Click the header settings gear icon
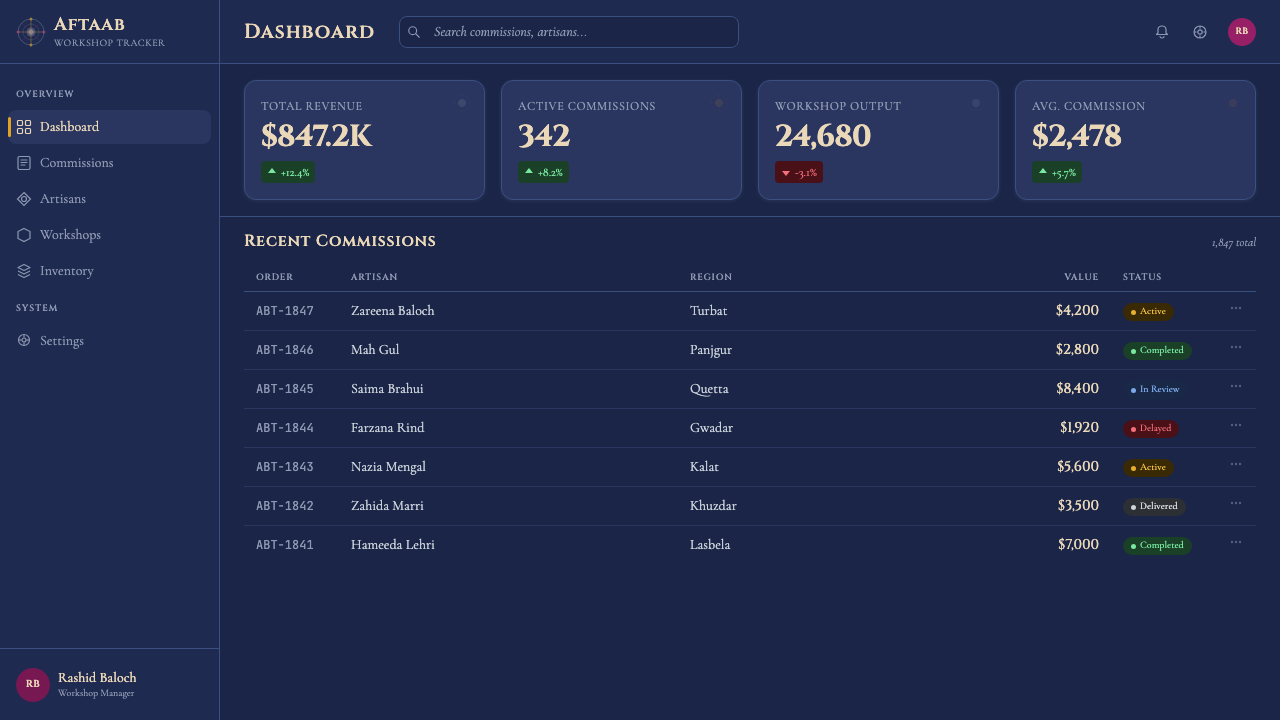 pos(1200,32)
